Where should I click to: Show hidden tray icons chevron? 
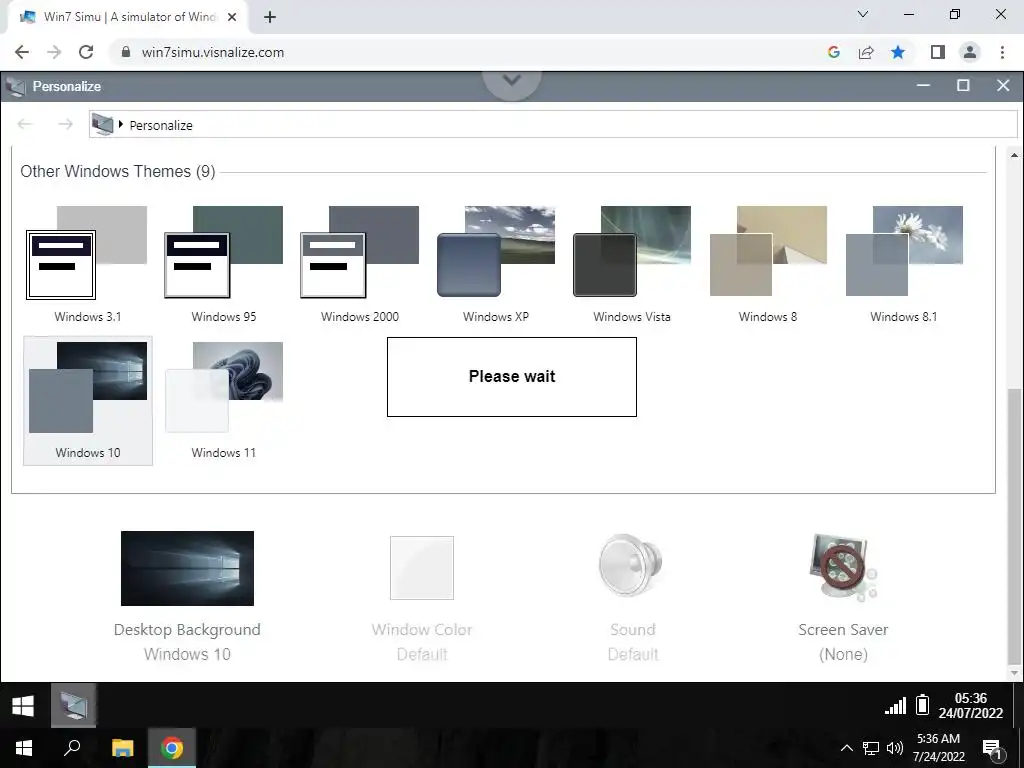pos(846,748)
